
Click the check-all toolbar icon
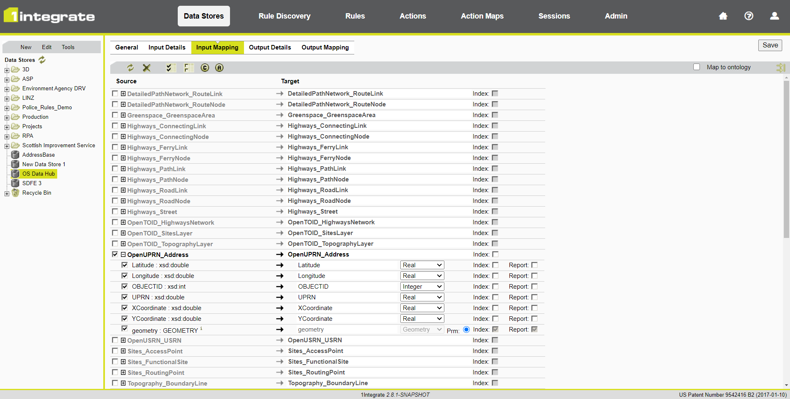click(x=170, y=68)
